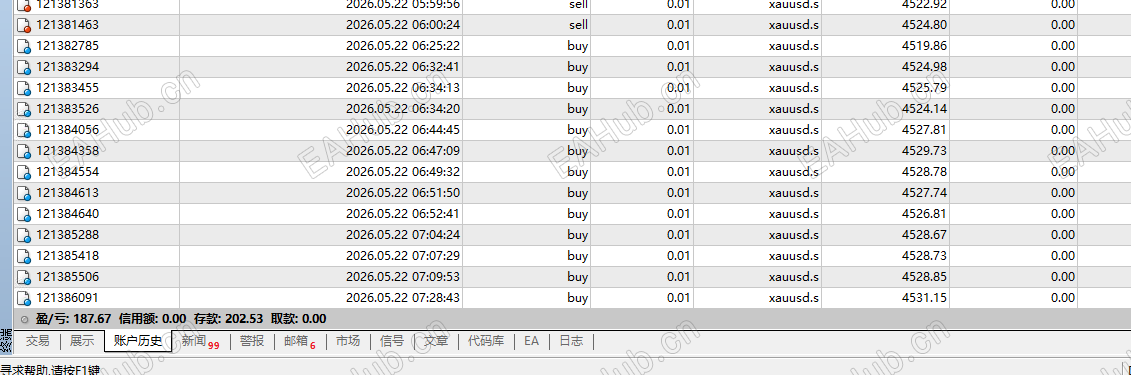Click the order icon for ticket 121384613
1131x375 pixels.
[x=24, y=193]
